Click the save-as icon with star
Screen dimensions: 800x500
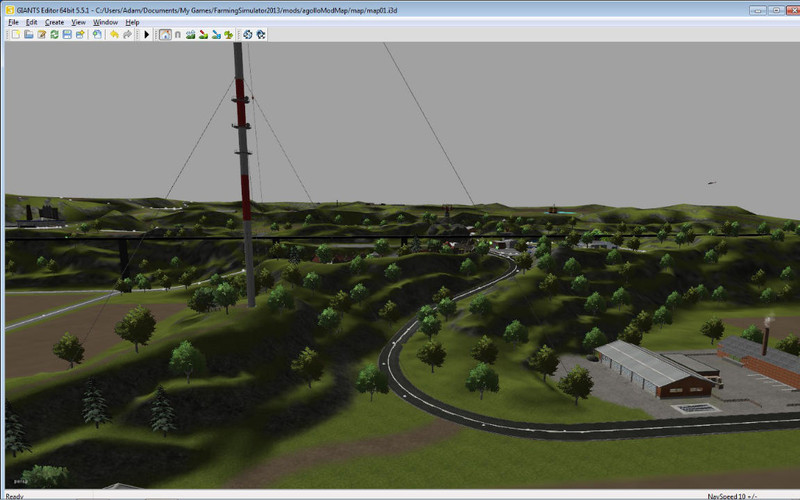pos(80,34)
